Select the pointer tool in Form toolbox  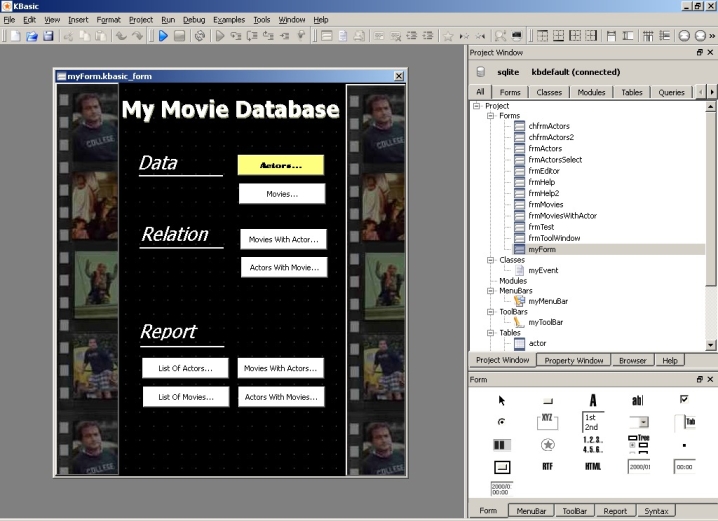pos(502,400)
